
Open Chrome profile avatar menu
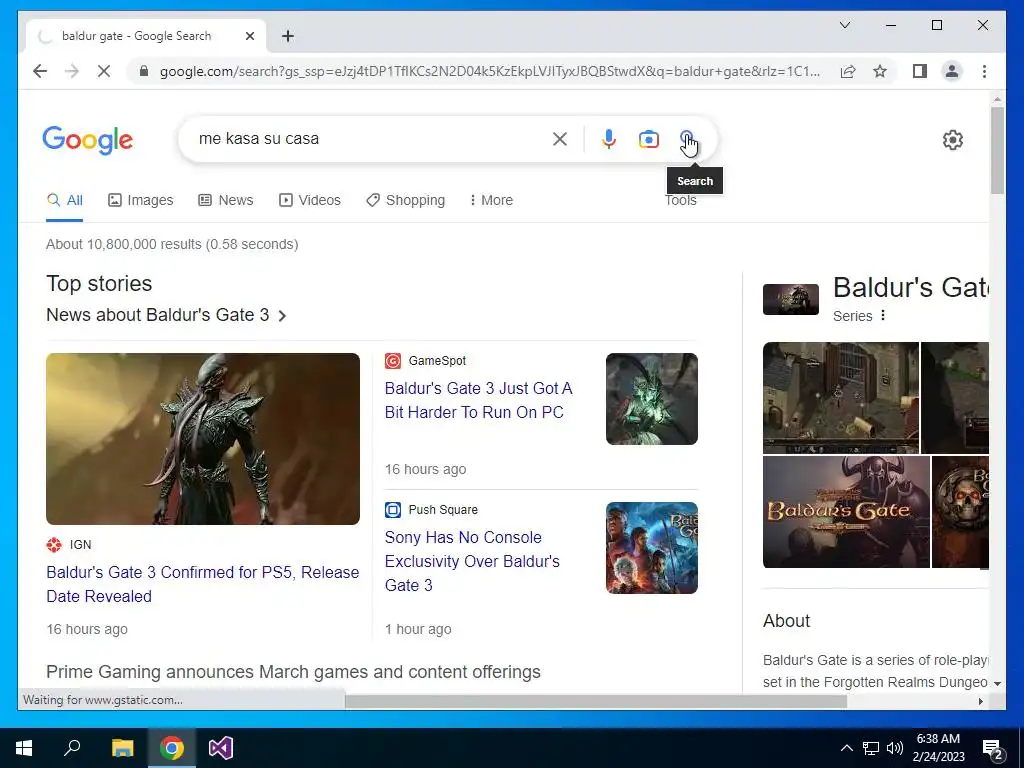(x=952, y=71)
